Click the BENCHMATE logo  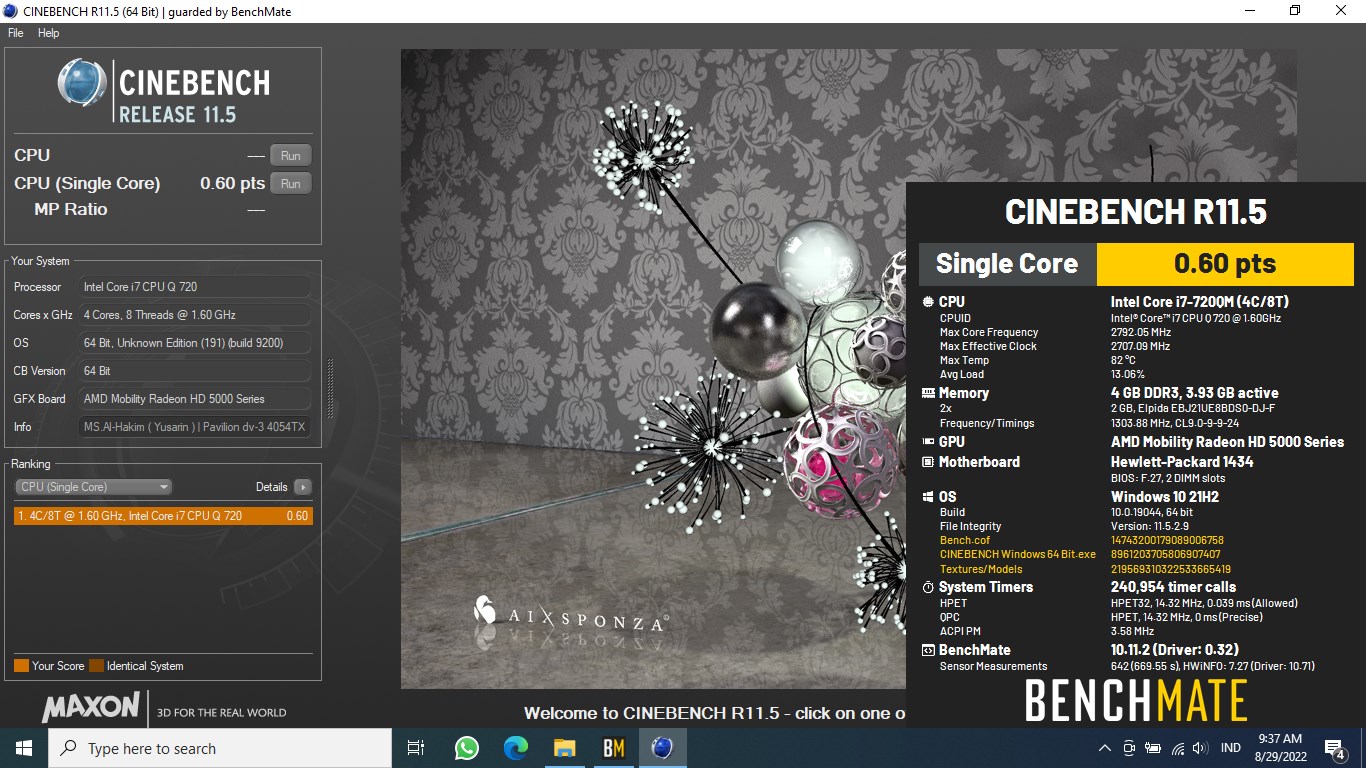pyautogui.click(x=1136, y=701)
